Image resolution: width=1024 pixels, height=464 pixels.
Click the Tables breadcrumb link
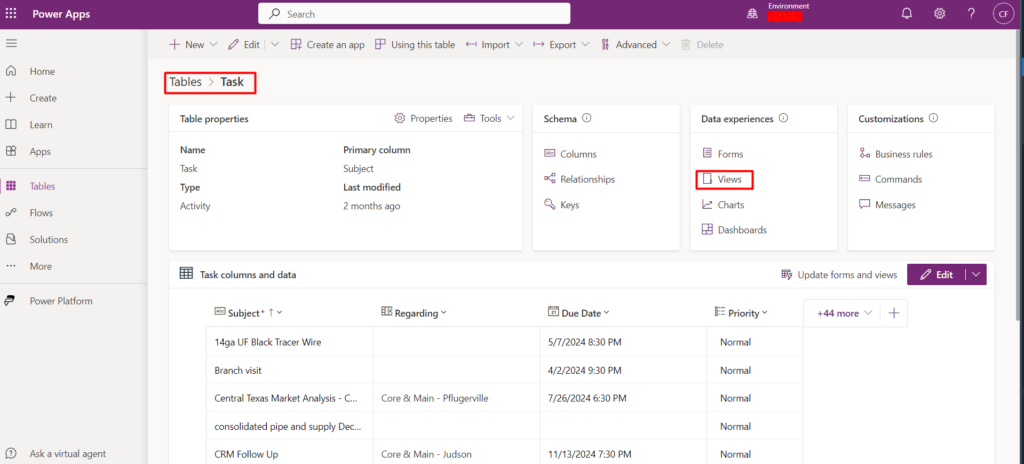(185, 82)
